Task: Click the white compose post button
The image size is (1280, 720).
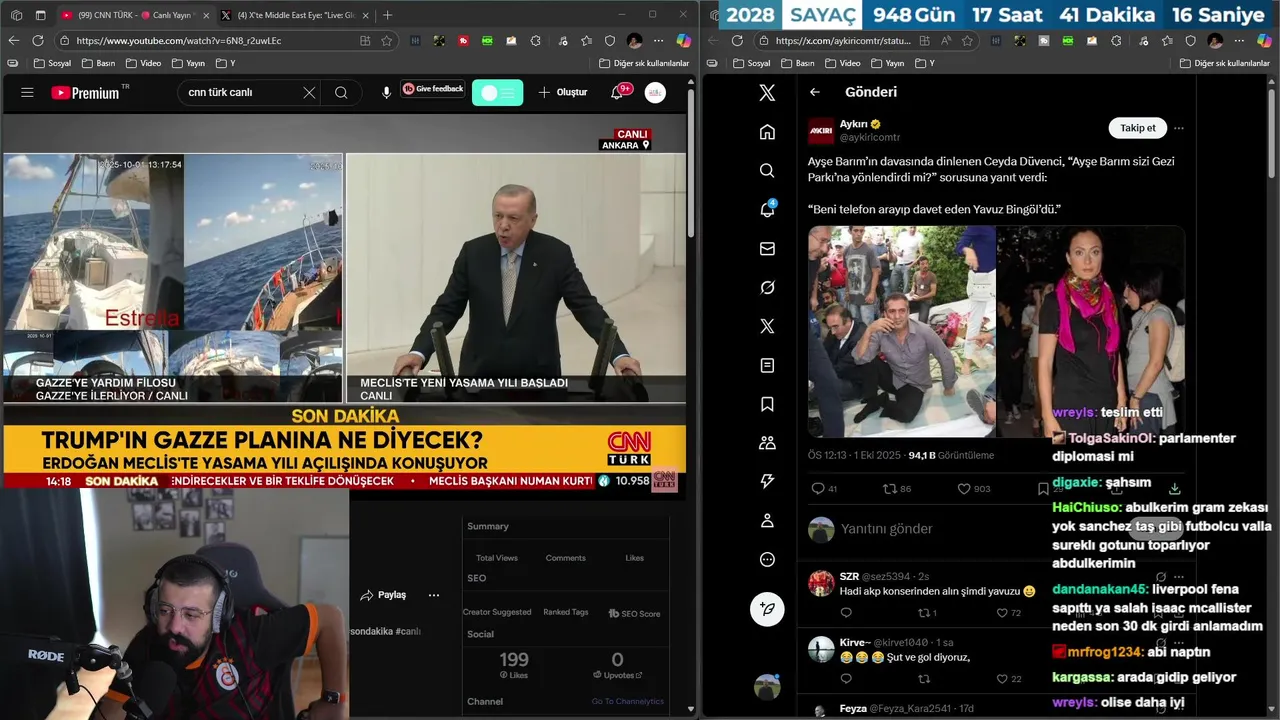Action: tap(767, 609)
